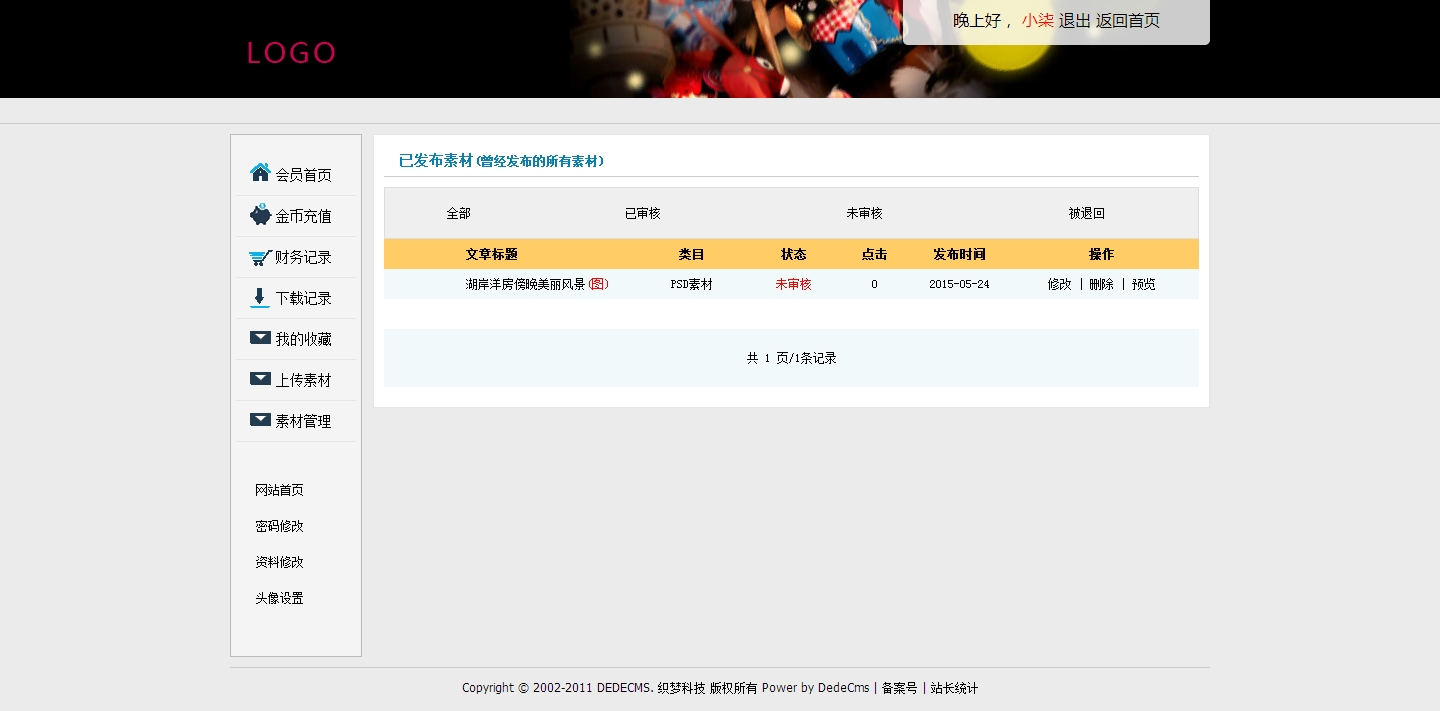Screen dimensions: 1440x711
Task: Click the envelope icon beside 我的收藏
Action: [260, 338]
